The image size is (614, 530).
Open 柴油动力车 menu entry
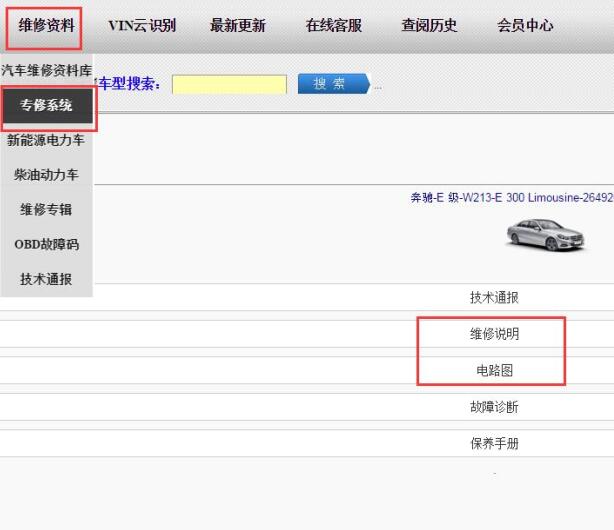(x=46, y=175)
